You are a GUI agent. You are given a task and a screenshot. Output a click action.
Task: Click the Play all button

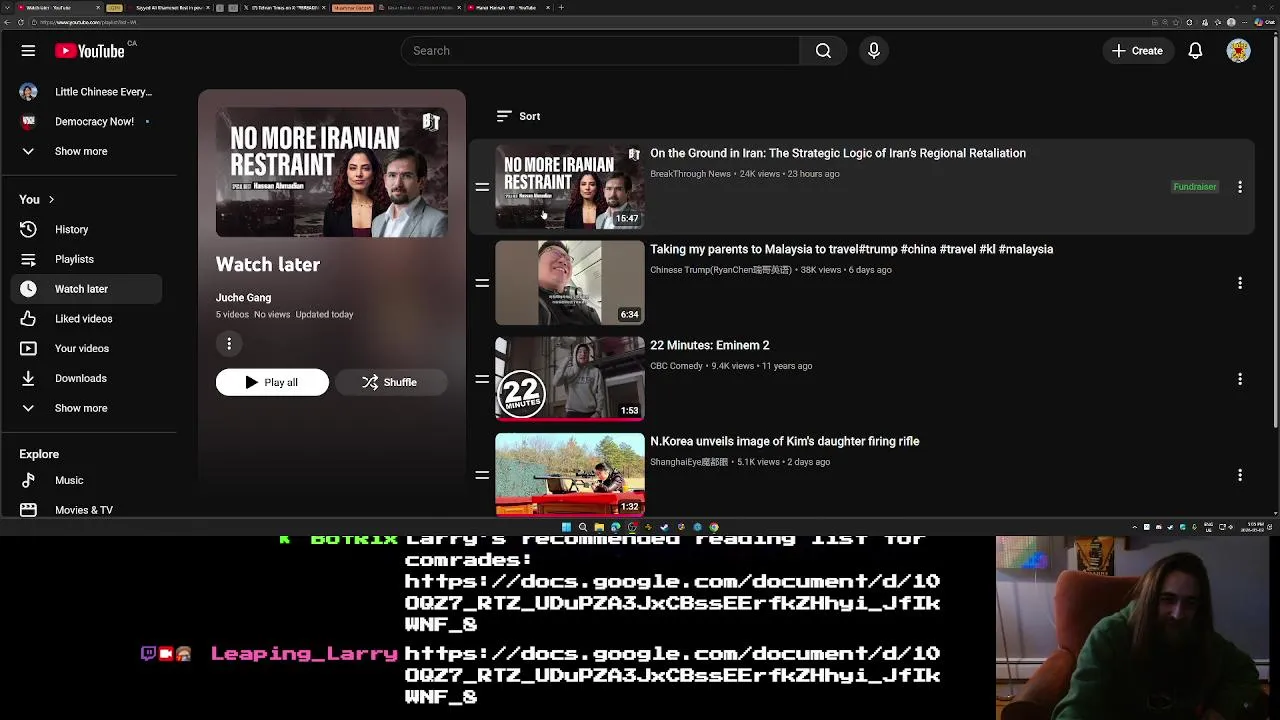[272, 382]
